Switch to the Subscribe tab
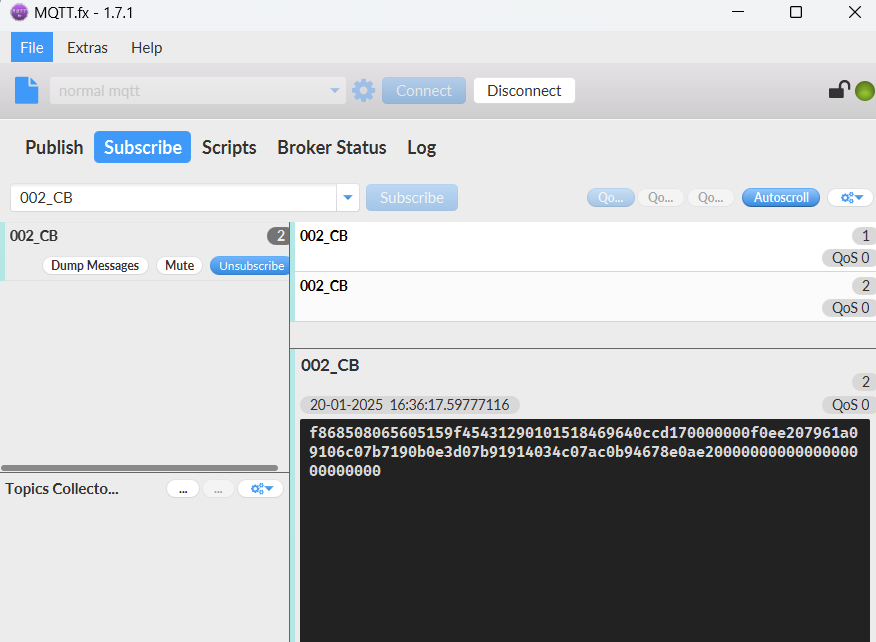876x642 pixels. point(142,147)
